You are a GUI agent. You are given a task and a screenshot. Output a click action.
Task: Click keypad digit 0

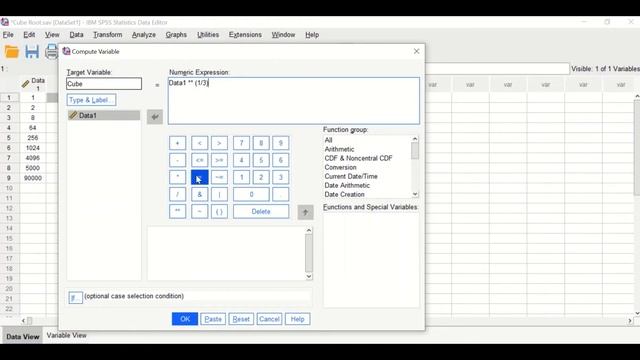[x=251, y=195]
